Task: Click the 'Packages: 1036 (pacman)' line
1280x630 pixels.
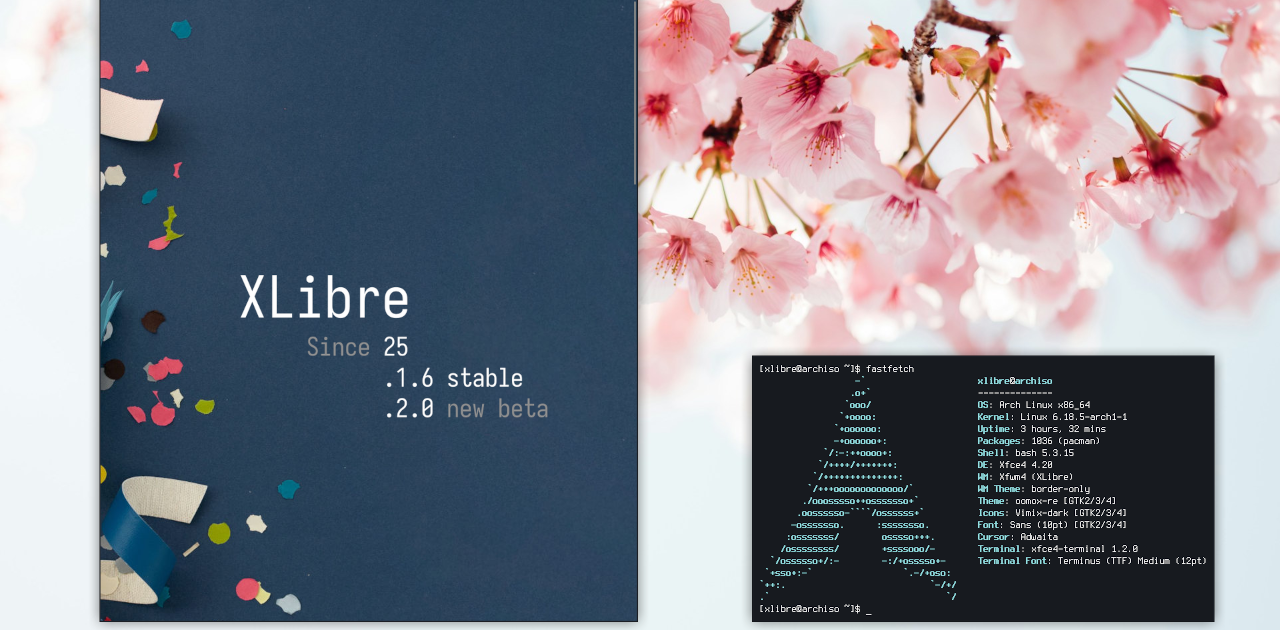Action: [x=1038, y=441]
